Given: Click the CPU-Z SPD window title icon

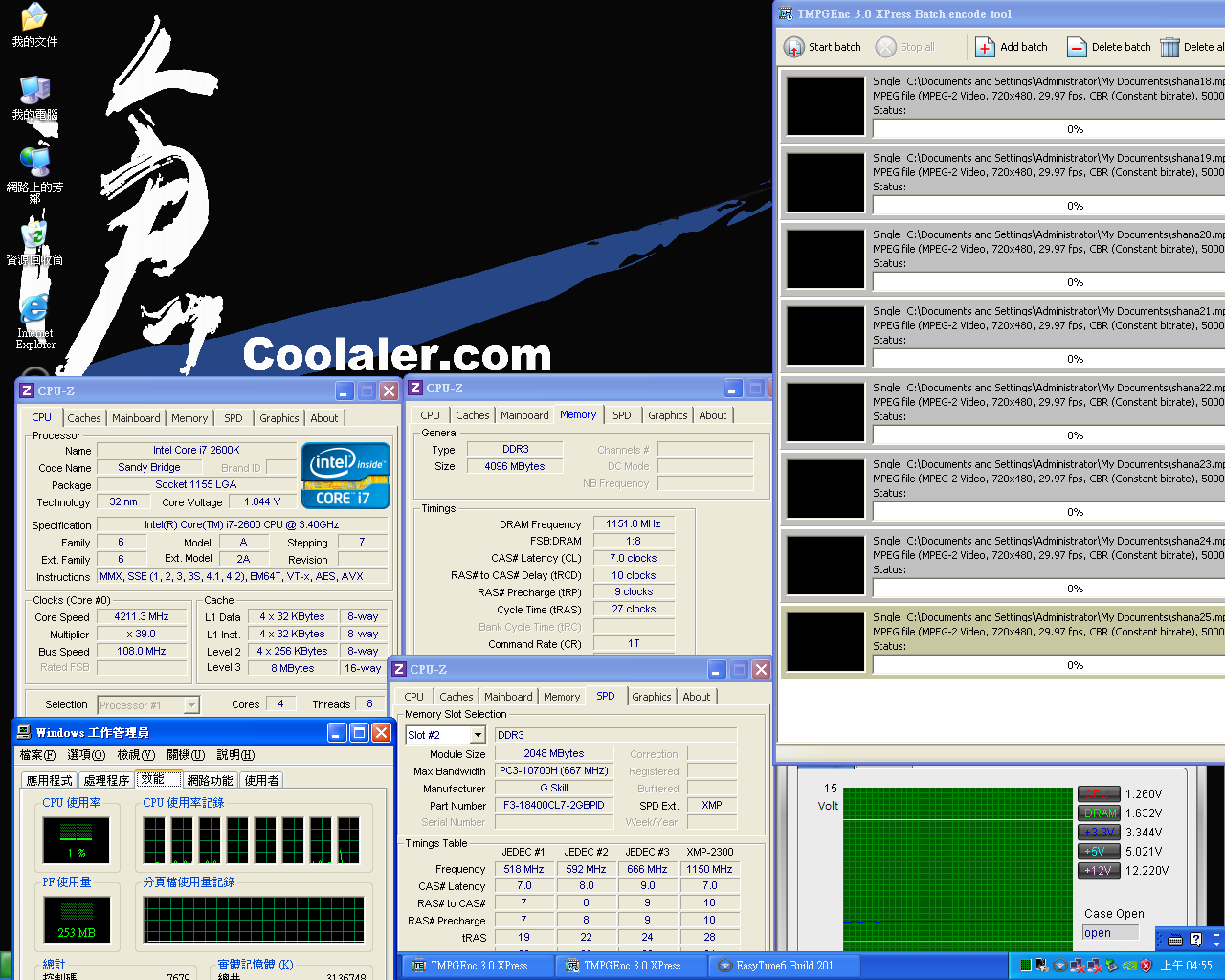Looking at the screenshot, I should pos(399,669).
